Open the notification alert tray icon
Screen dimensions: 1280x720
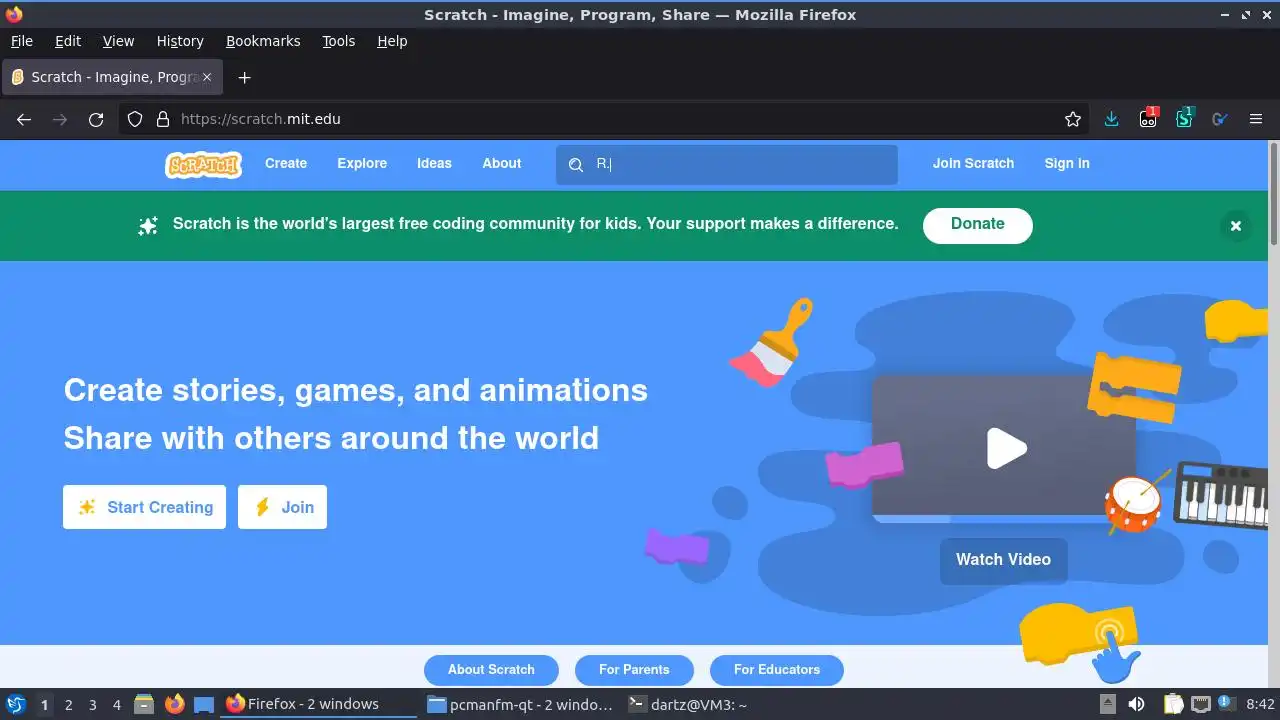coord(1224,703)
